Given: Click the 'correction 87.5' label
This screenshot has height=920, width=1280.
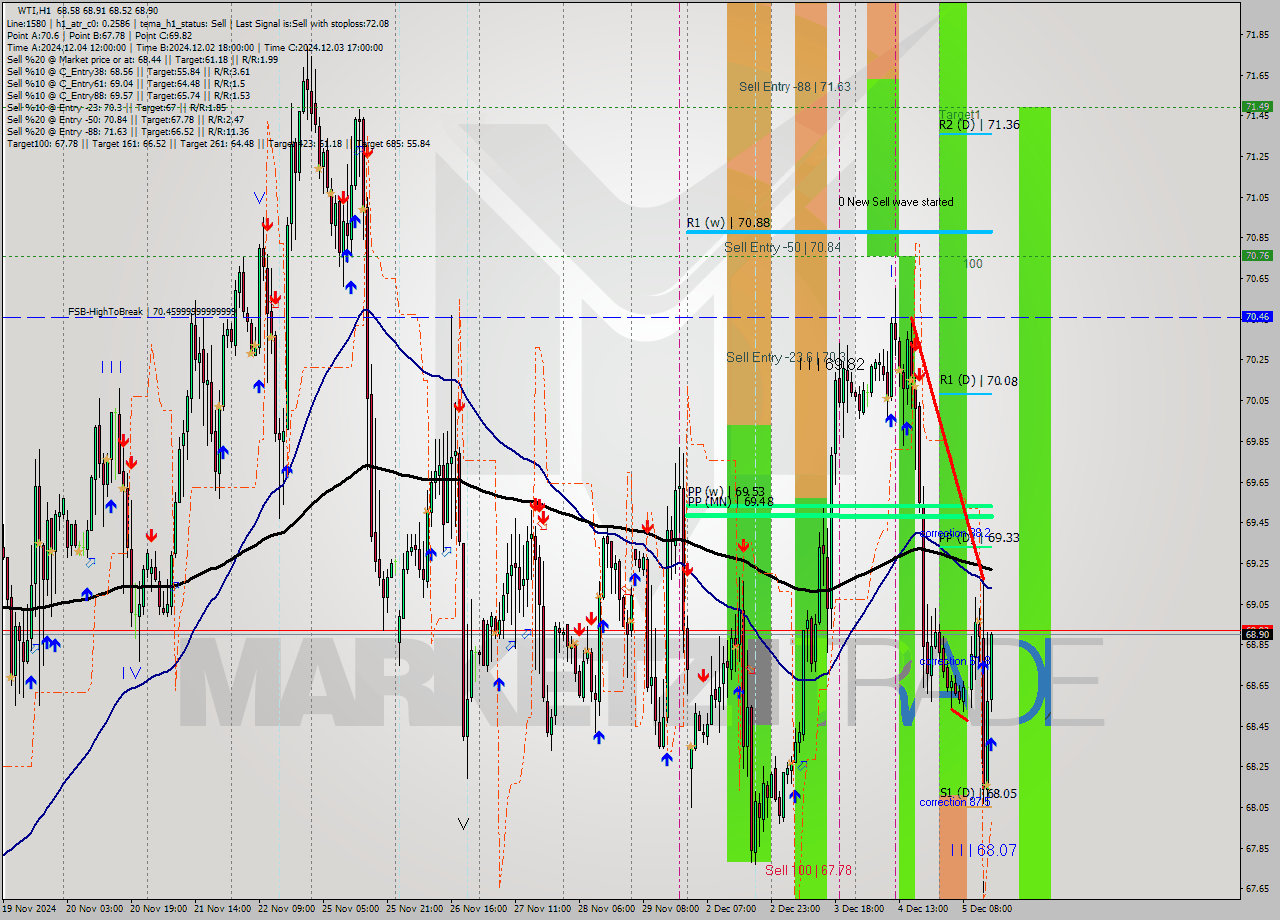Looking at the screenshot, I should coord(955,802).
